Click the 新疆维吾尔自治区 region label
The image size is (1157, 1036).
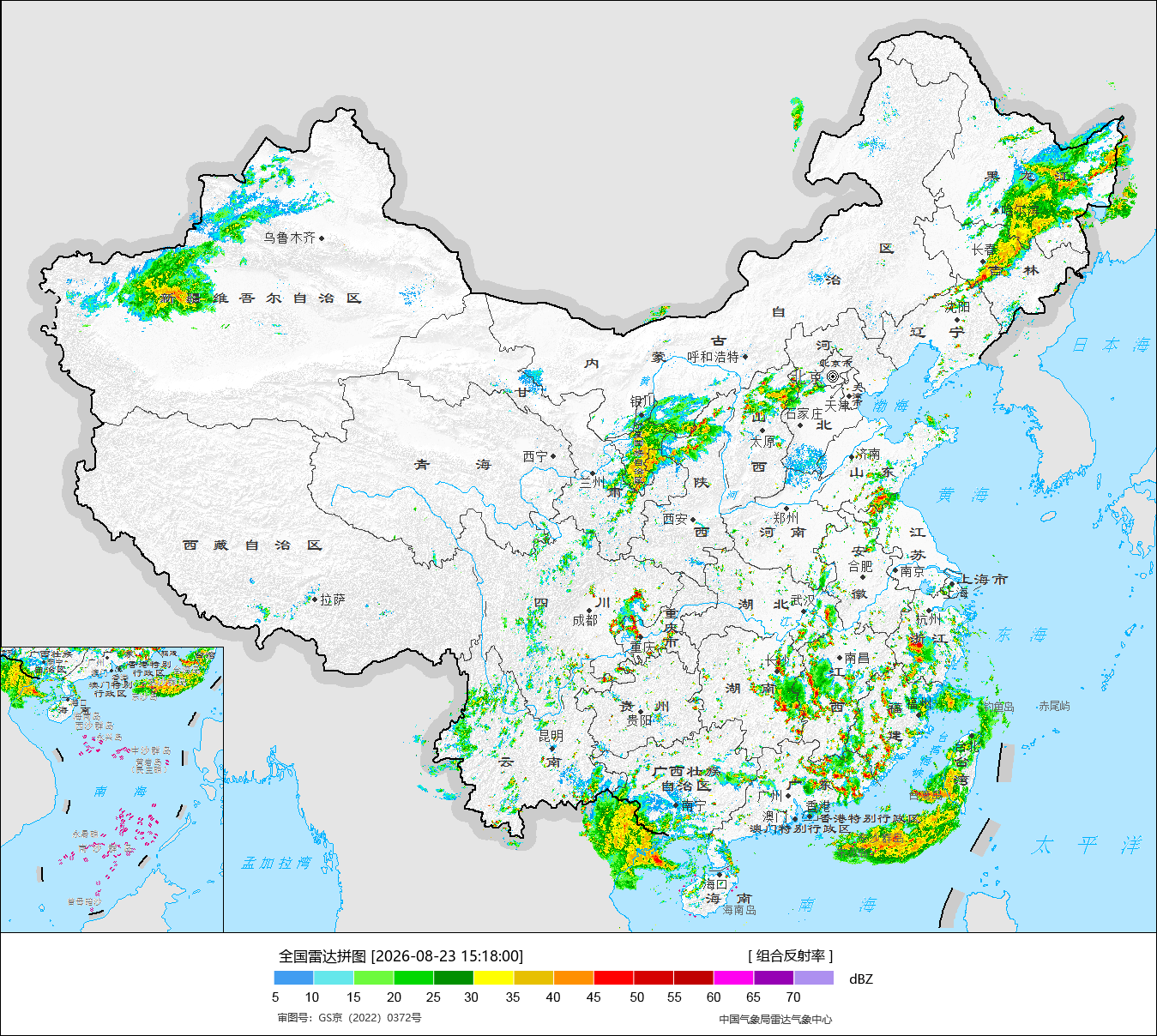261,298
